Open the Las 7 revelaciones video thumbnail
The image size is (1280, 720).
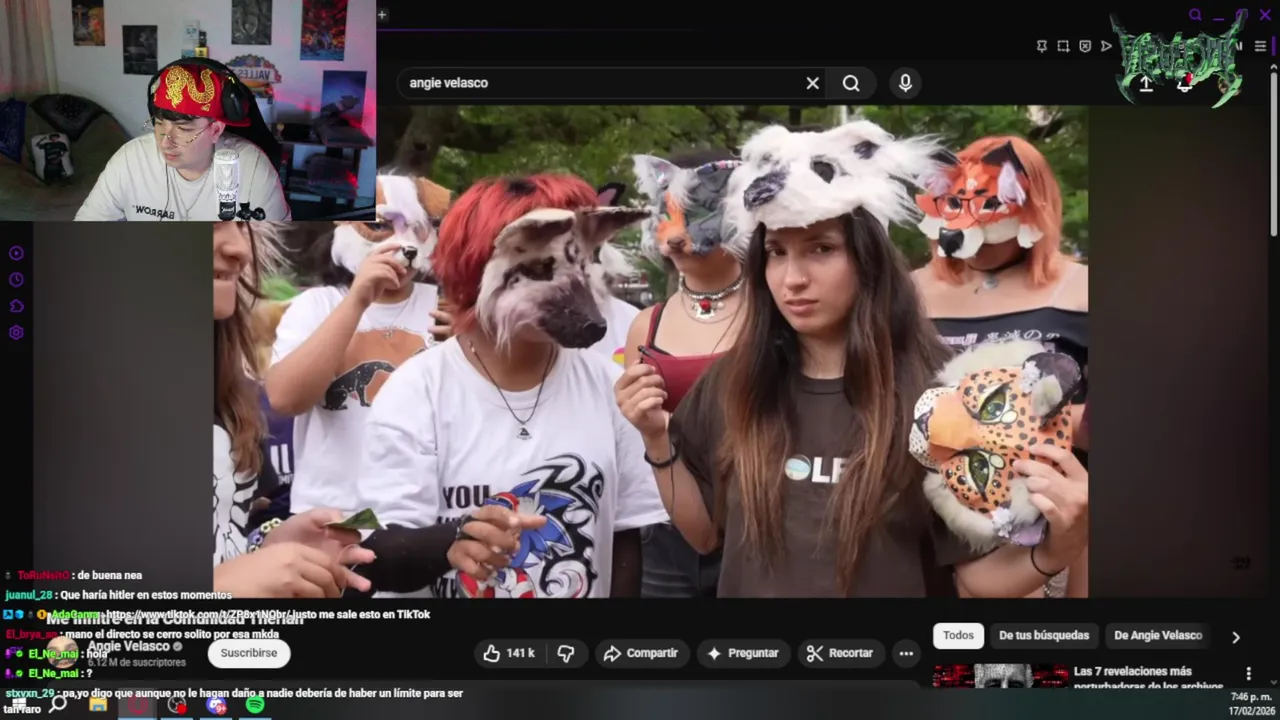click(1000, 676)
